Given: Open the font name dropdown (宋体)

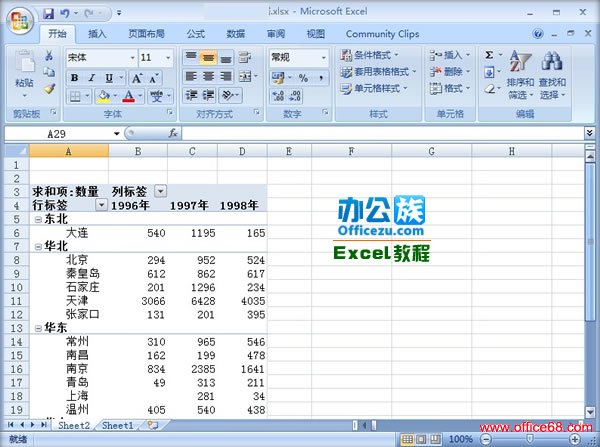Looking at the screenshot, I should (x=132, y=58).
